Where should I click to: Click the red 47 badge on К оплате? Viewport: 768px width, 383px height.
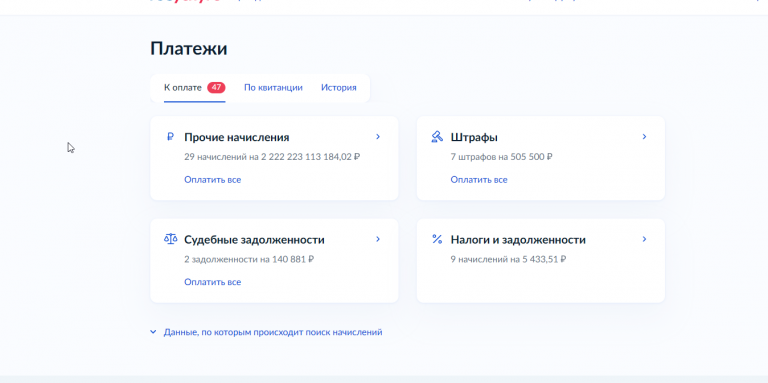pos(216,88)
